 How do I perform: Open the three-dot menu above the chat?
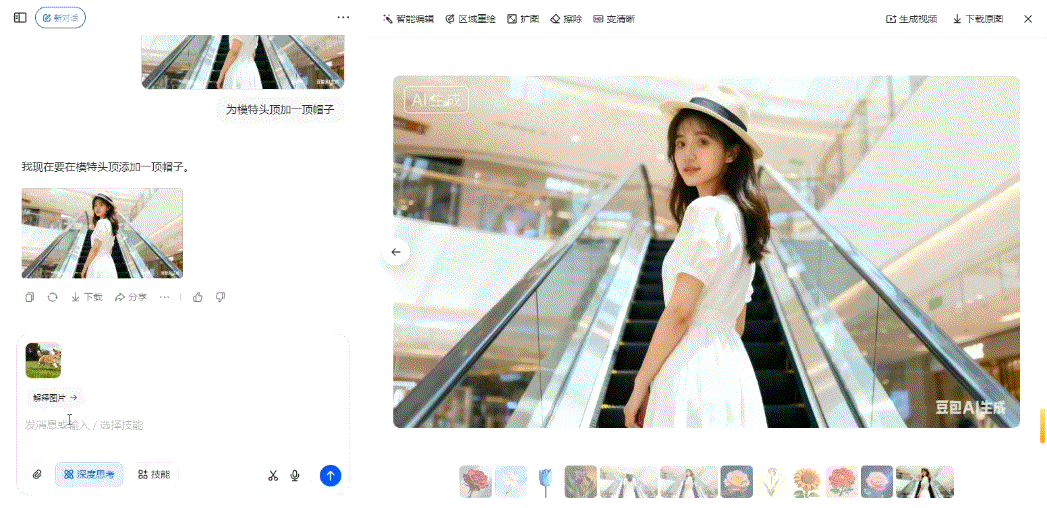343,18
